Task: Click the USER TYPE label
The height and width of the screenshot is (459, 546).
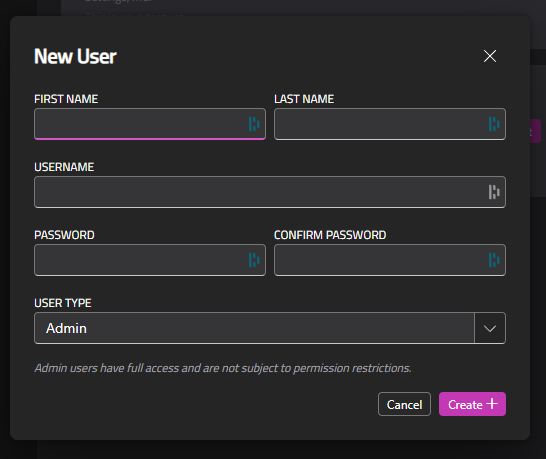Action: click(63, 303)
